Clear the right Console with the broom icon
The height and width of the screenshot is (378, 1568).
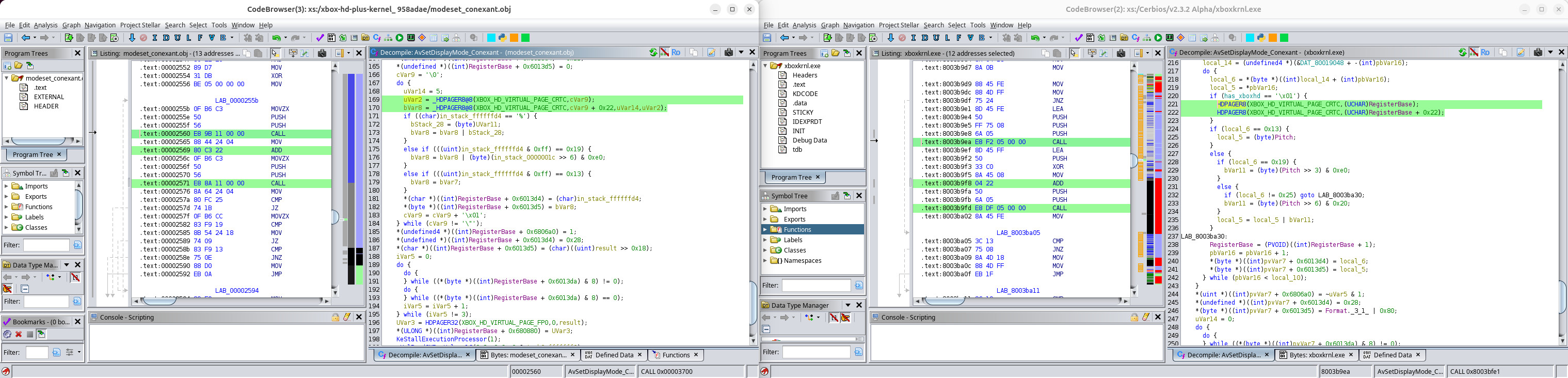1146,317
